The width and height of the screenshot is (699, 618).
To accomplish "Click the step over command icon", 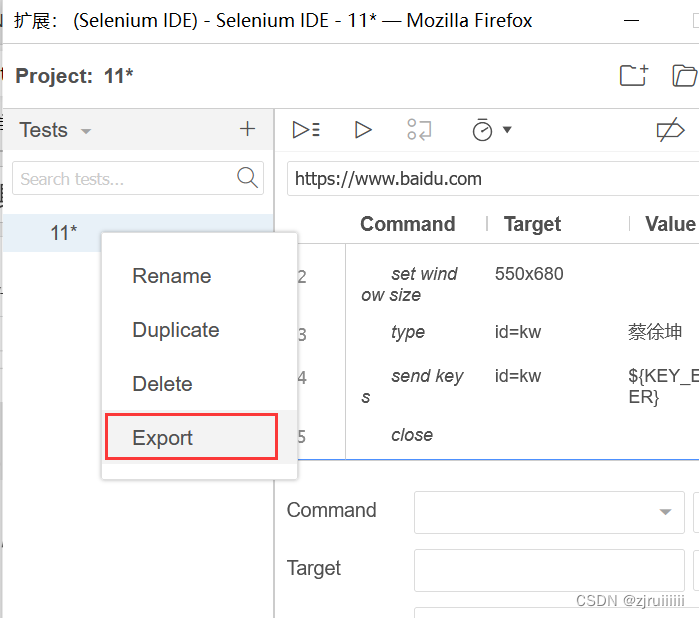I will [419, 130].
